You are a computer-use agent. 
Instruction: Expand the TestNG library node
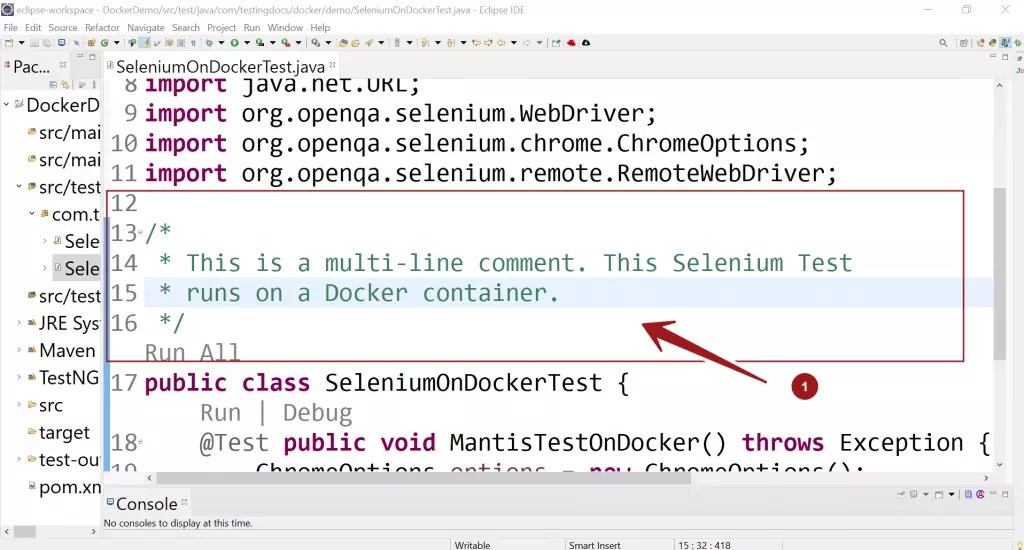[x=19, y=378]
